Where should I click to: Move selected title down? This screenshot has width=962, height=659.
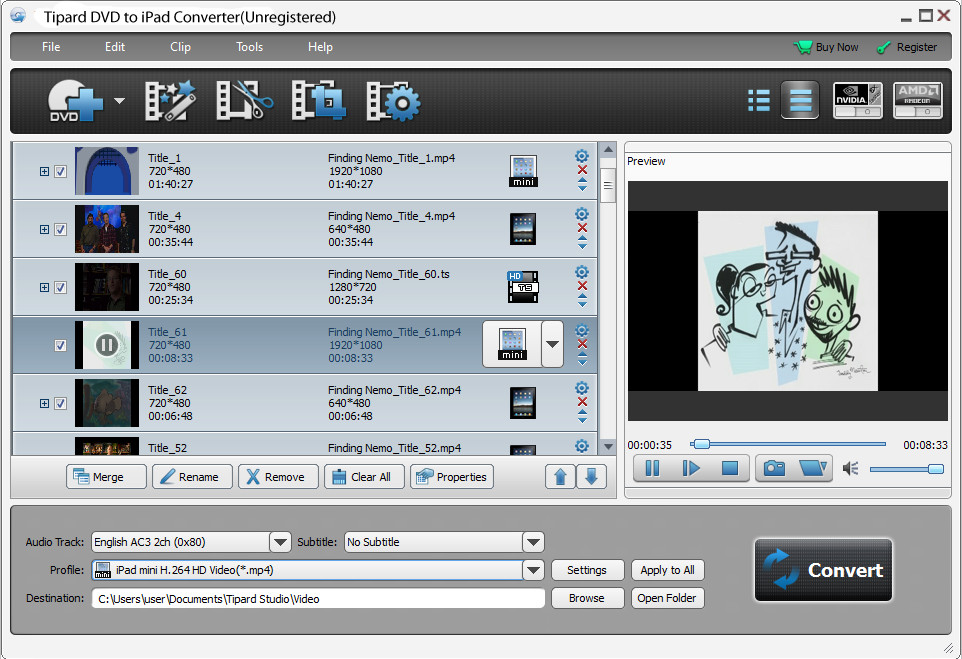591,477
